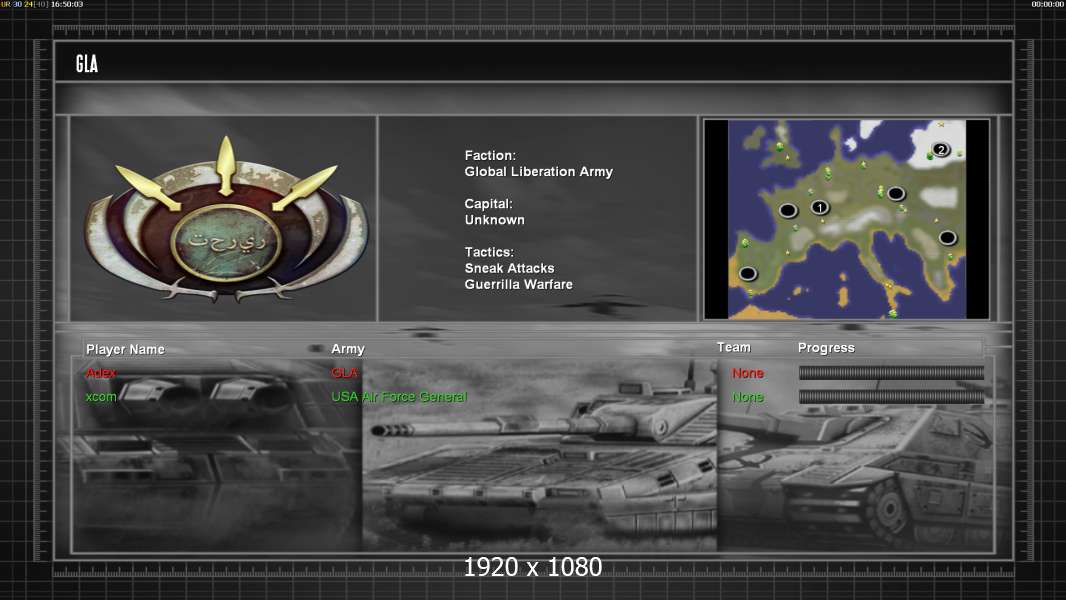Click the 'Unknown' capital text
Viewport: 1066px width, 600px height.
coord(494,220)
